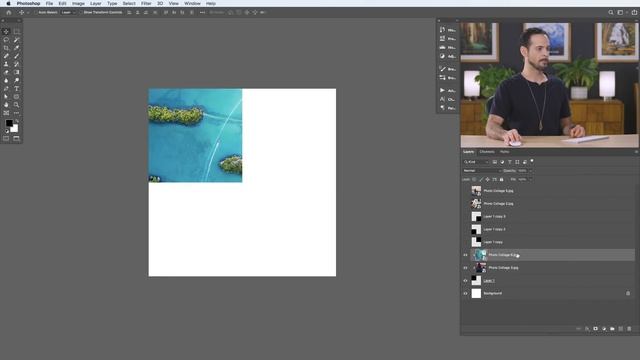Viewport: 640px width, 360px height.
Task: Click the search icon at top right
Action: pyautogui.click(x=611, y=12)
